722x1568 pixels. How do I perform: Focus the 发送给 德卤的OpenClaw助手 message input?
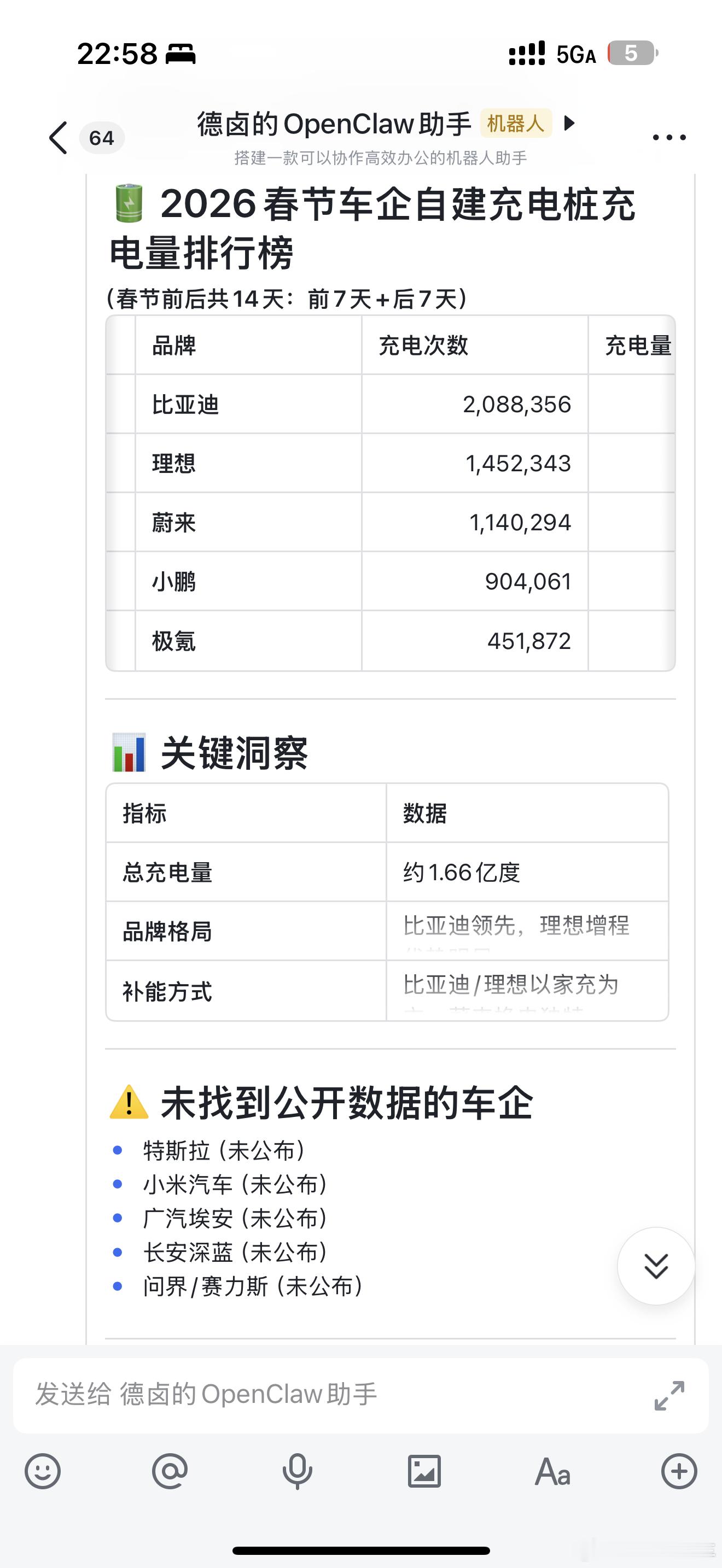point(361,1395)
